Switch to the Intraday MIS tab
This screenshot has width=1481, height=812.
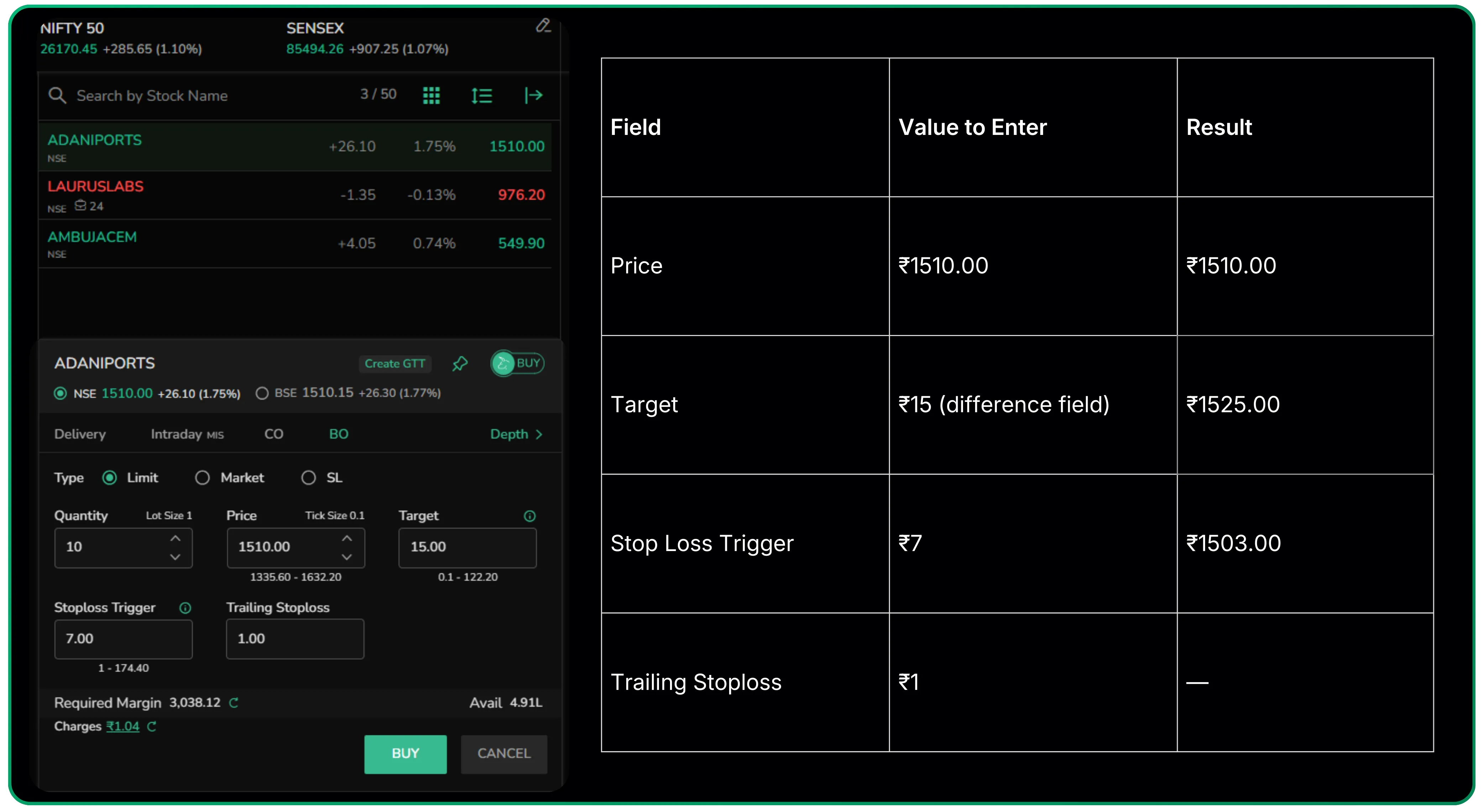(x=187, y=434)
